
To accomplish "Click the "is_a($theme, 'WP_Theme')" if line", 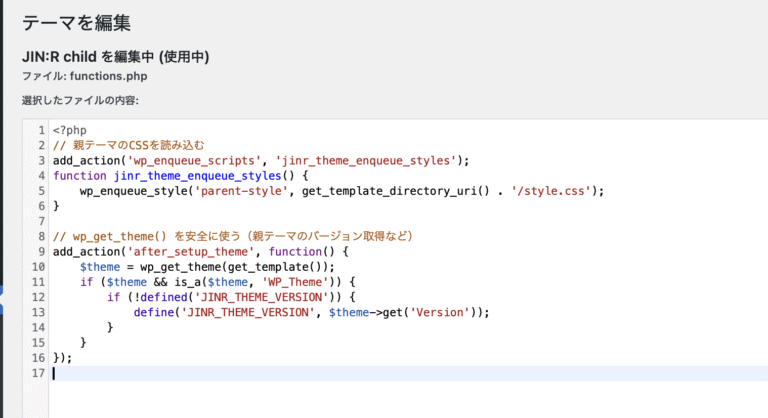I will point(218,282).
